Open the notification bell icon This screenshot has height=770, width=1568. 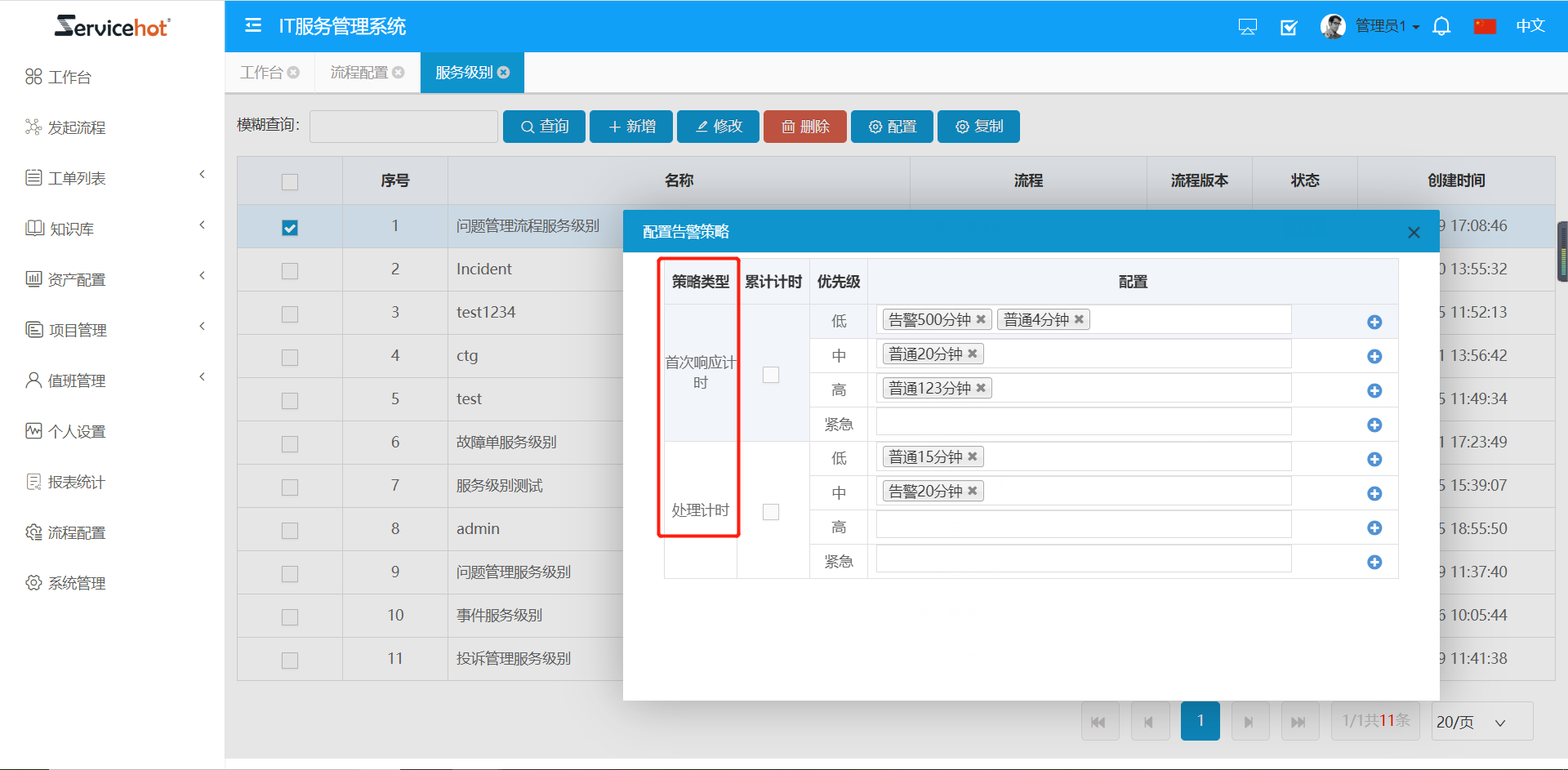click(1441, 27)
